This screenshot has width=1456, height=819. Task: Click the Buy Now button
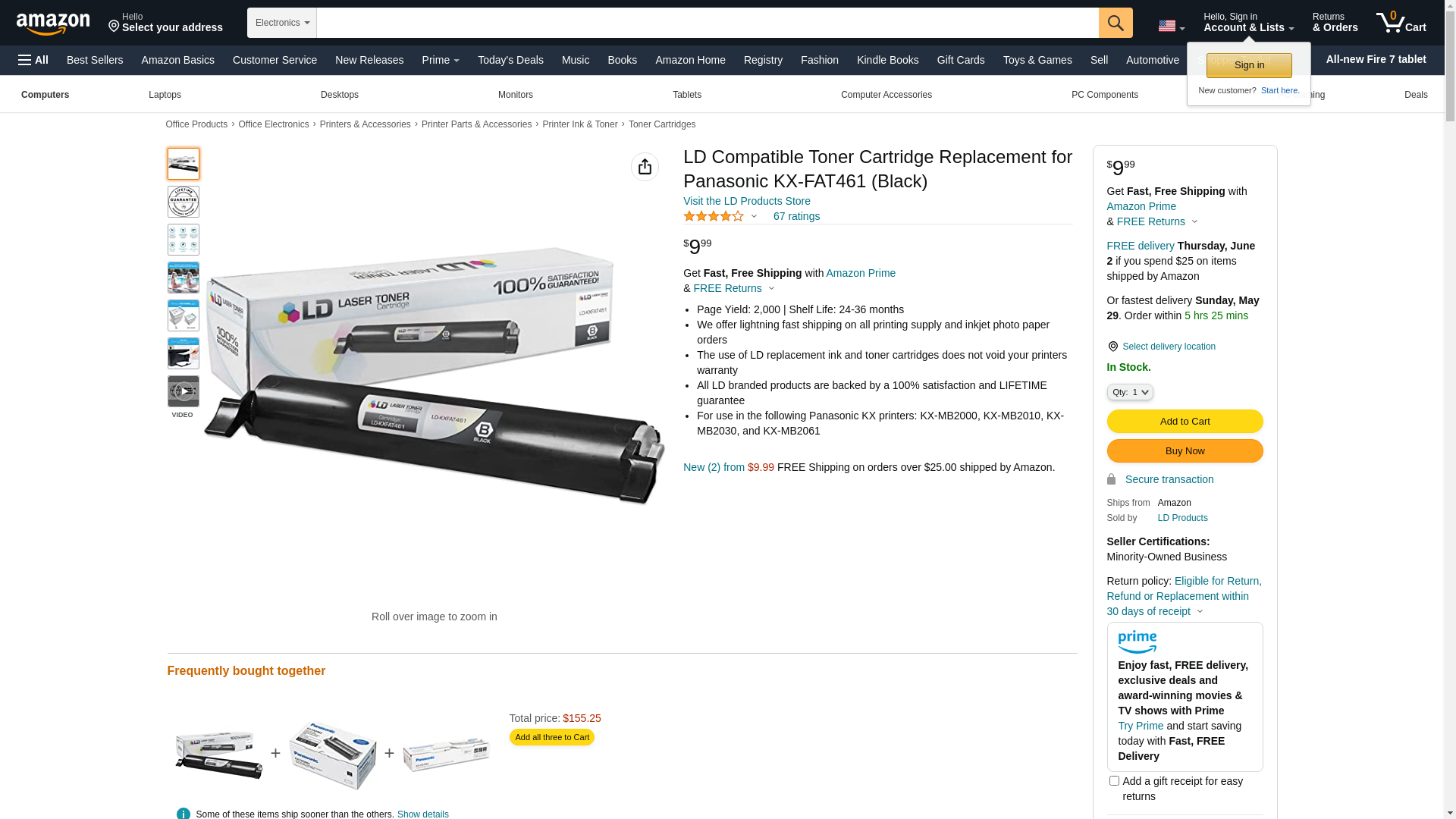click(x=1185, y=451)
